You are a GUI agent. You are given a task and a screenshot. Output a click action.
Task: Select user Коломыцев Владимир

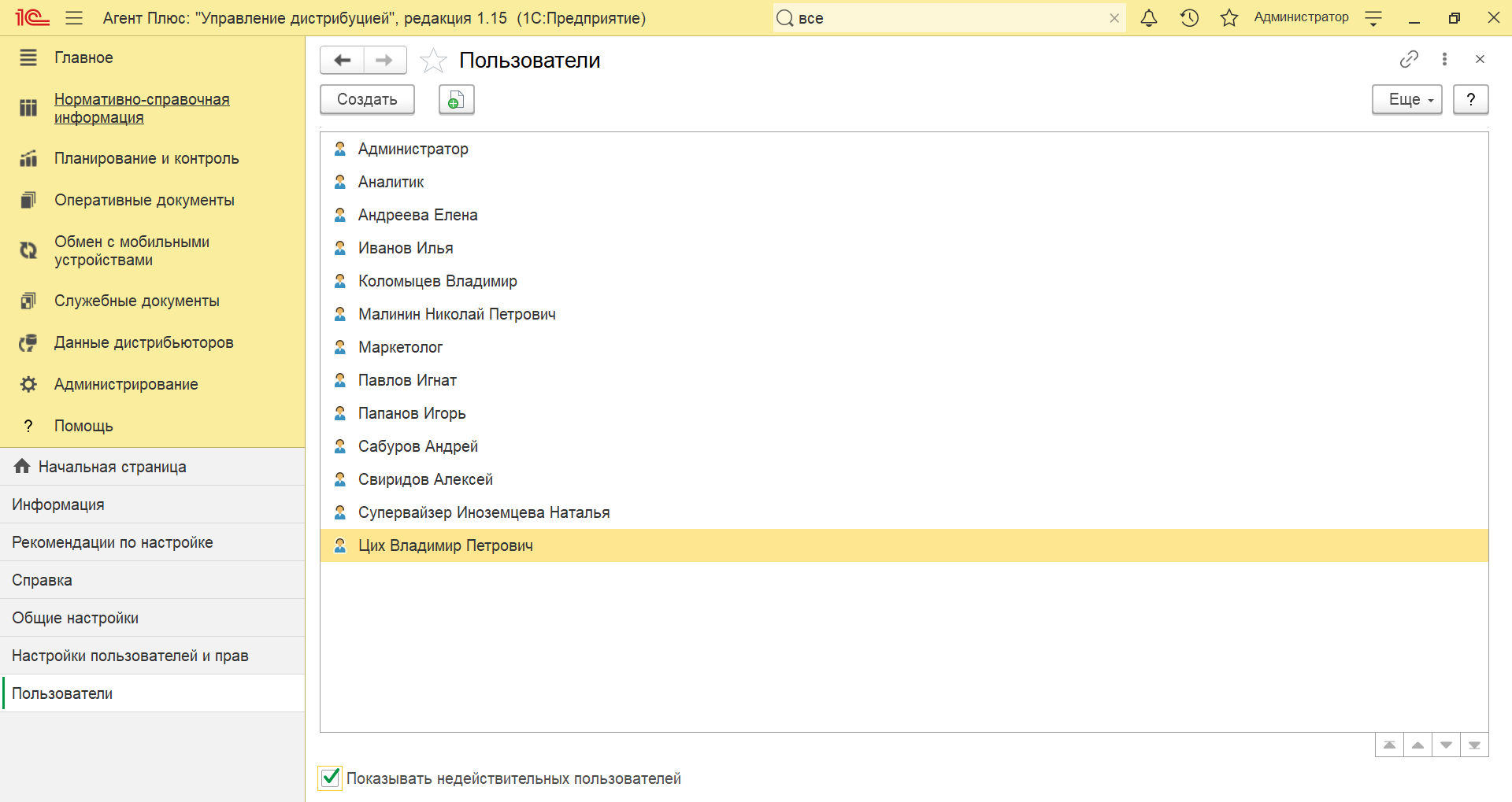(x=904, y=281)
